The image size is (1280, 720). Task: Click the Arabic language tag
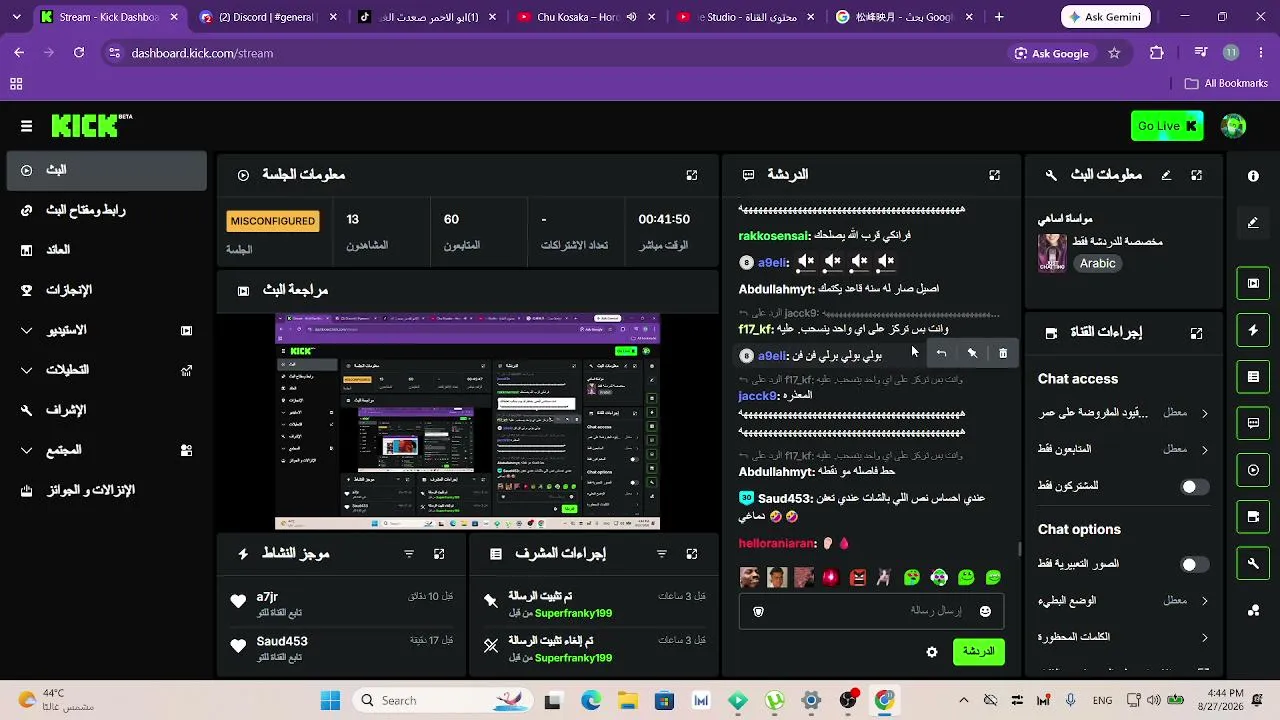pyautogui.click(x=1097, y=264)
